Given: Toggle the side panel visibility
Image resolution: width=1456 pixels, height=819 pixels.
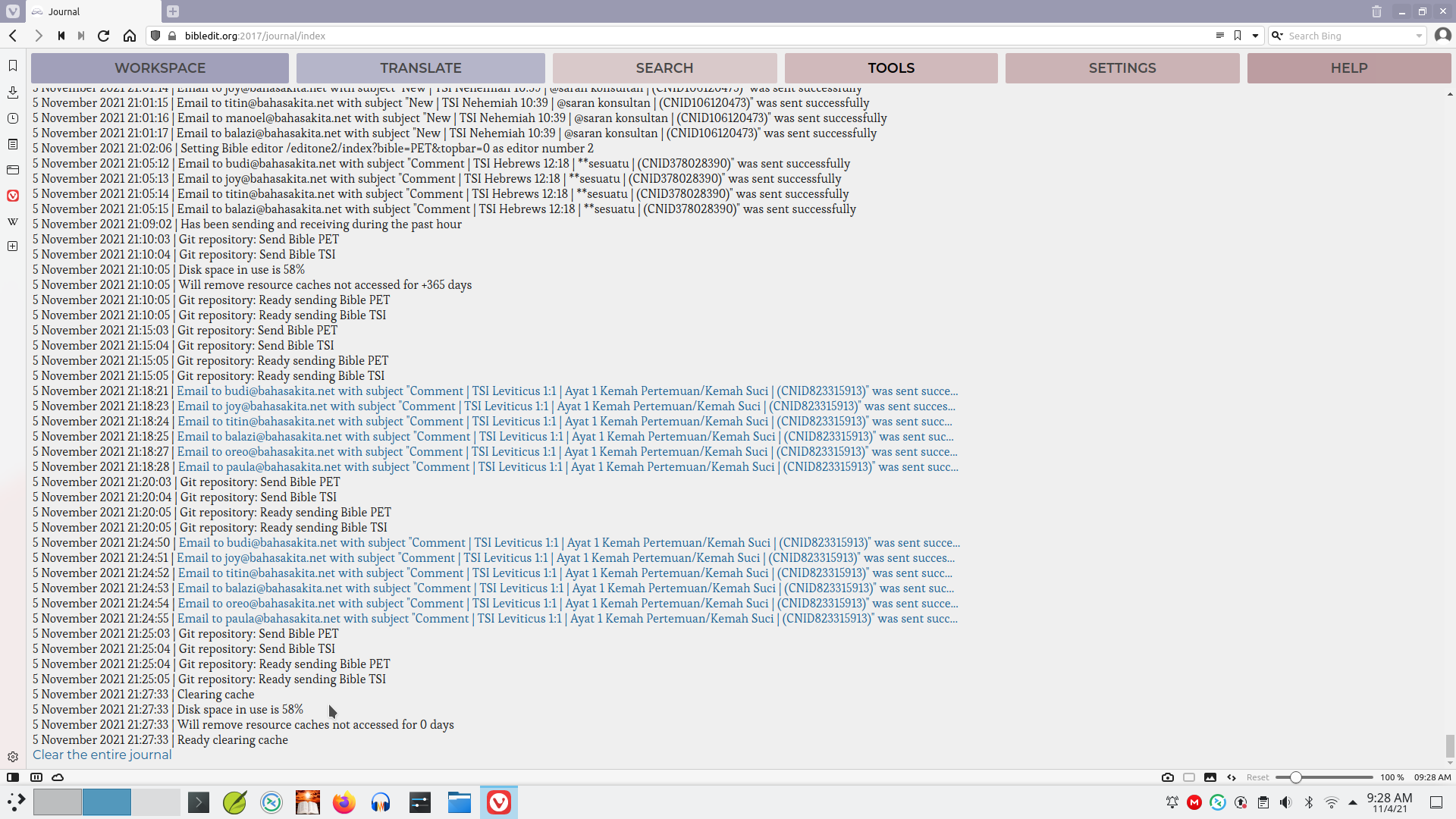Looking at the screenshot, I should 11,777.
